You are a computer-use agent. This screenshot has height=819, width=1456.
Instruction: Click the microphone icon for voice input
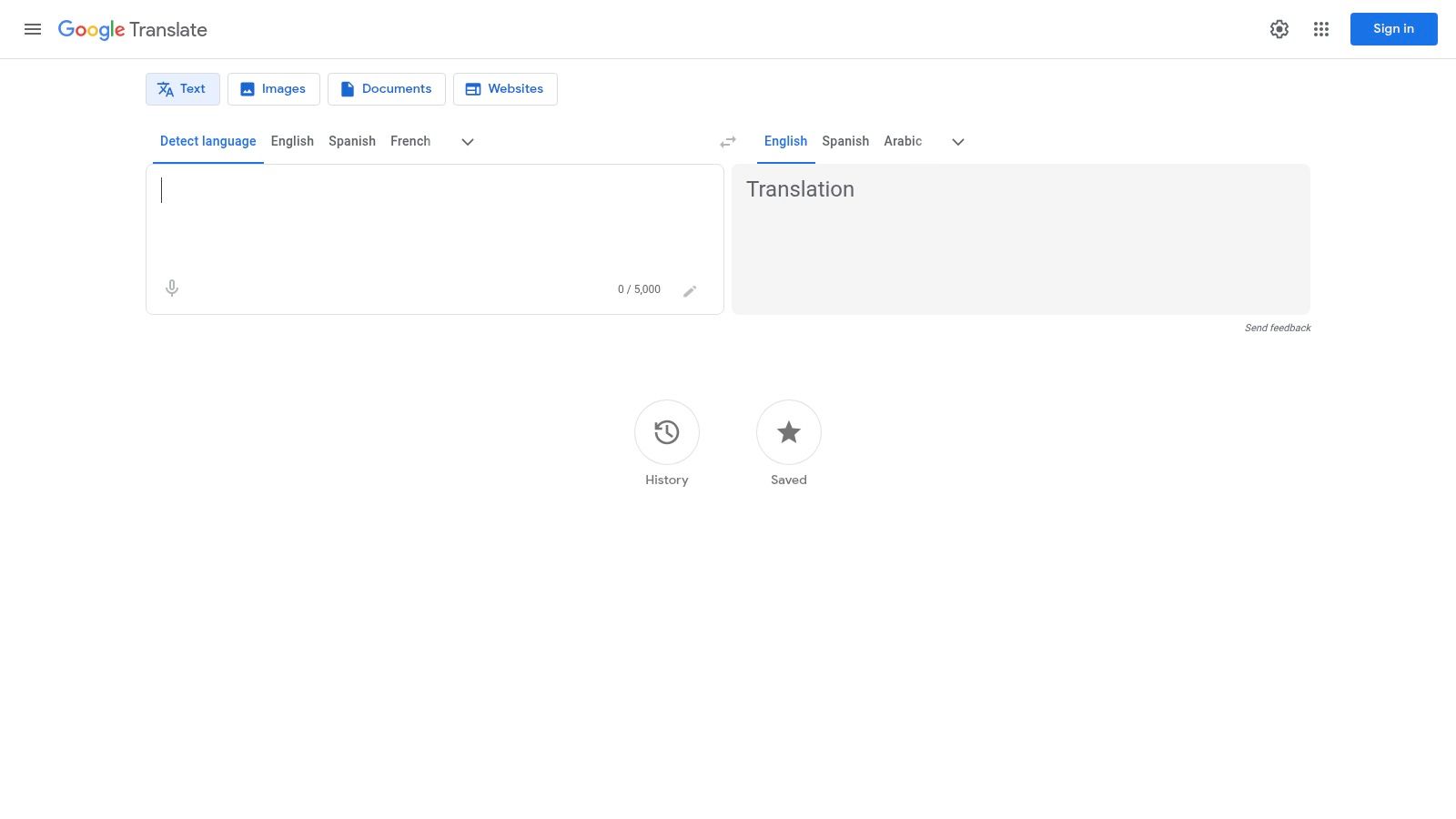pos(171,288)
